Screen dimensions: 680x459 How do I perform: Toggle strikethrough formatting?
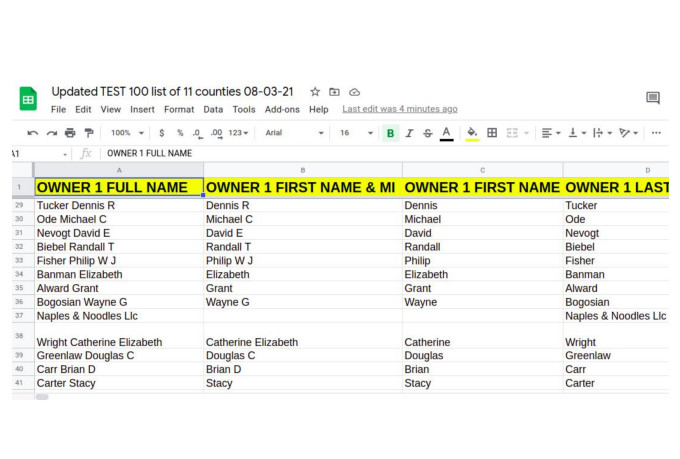(428, 133)
